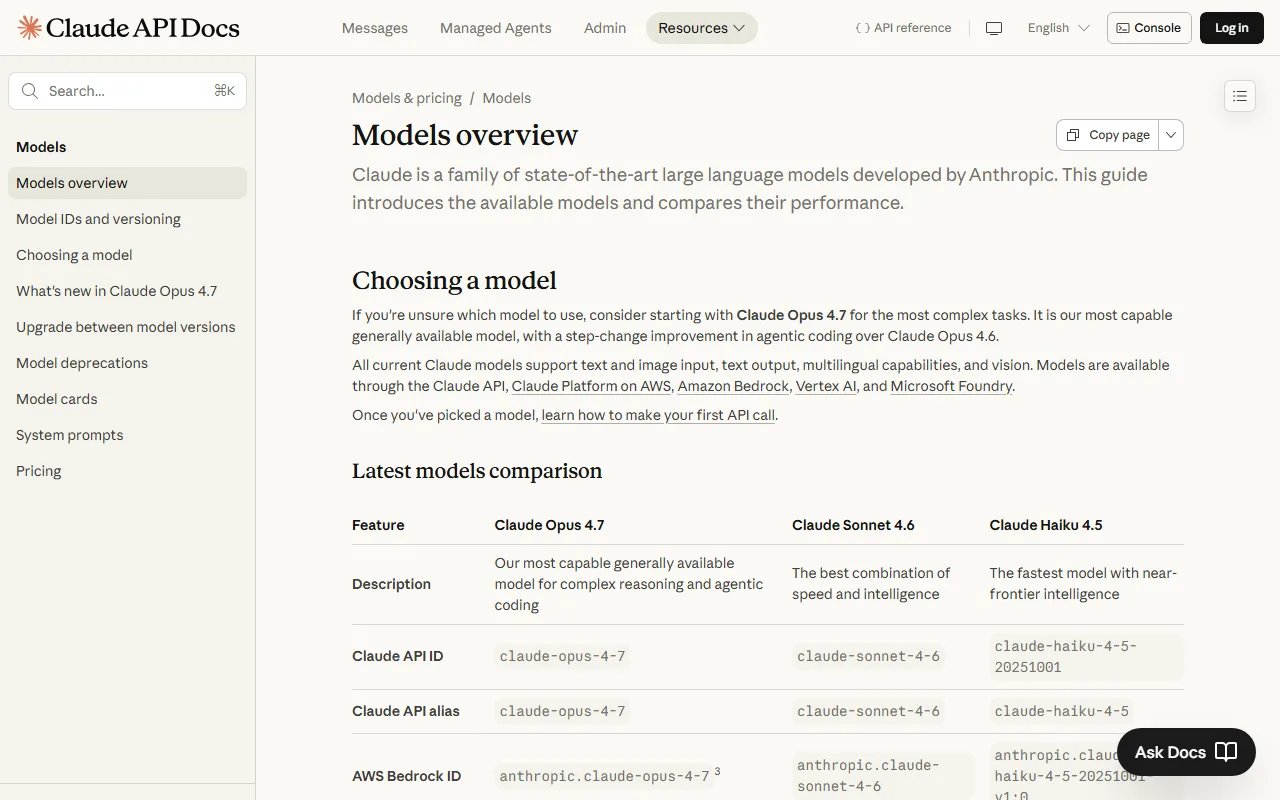The width and height of the screenshot is (1280, 800).
Task: Click Models & pricing breadcrumb
Action: click(407, 98)
